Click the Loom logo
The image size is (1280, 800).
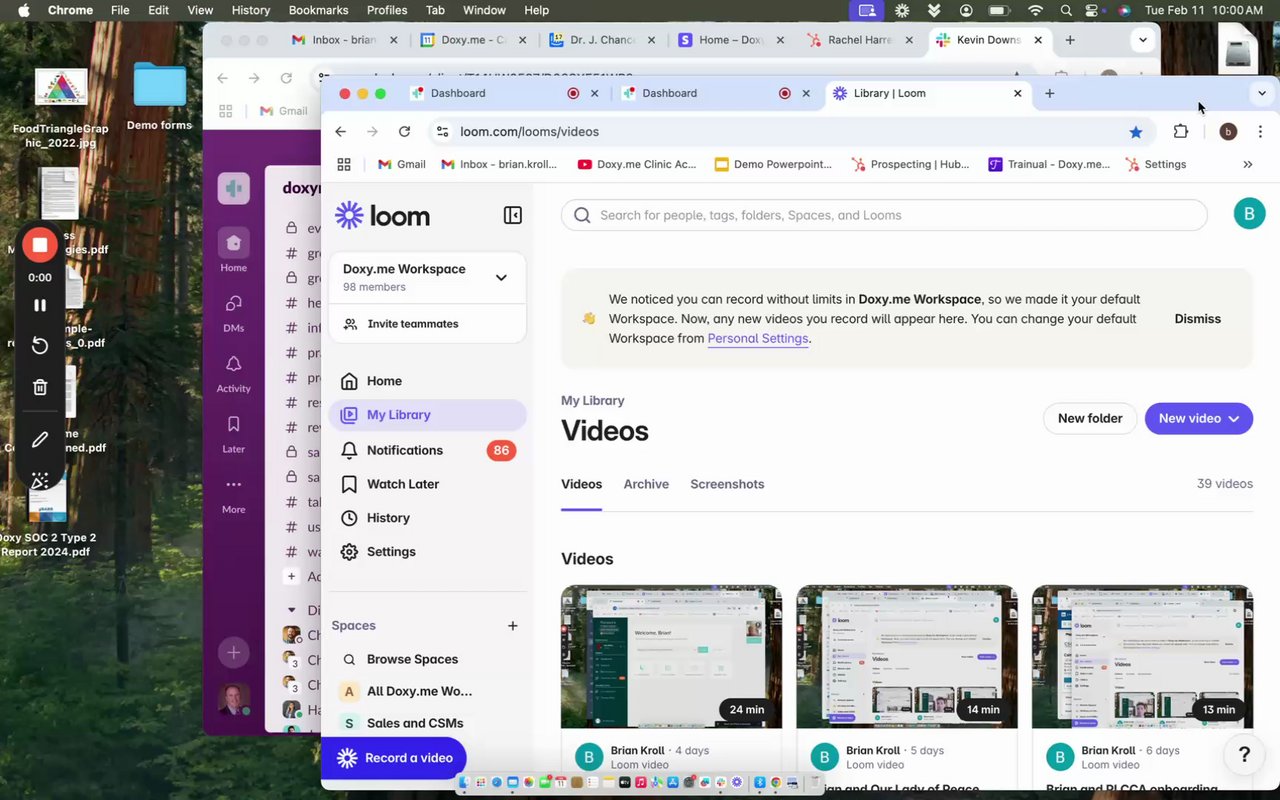382,215
